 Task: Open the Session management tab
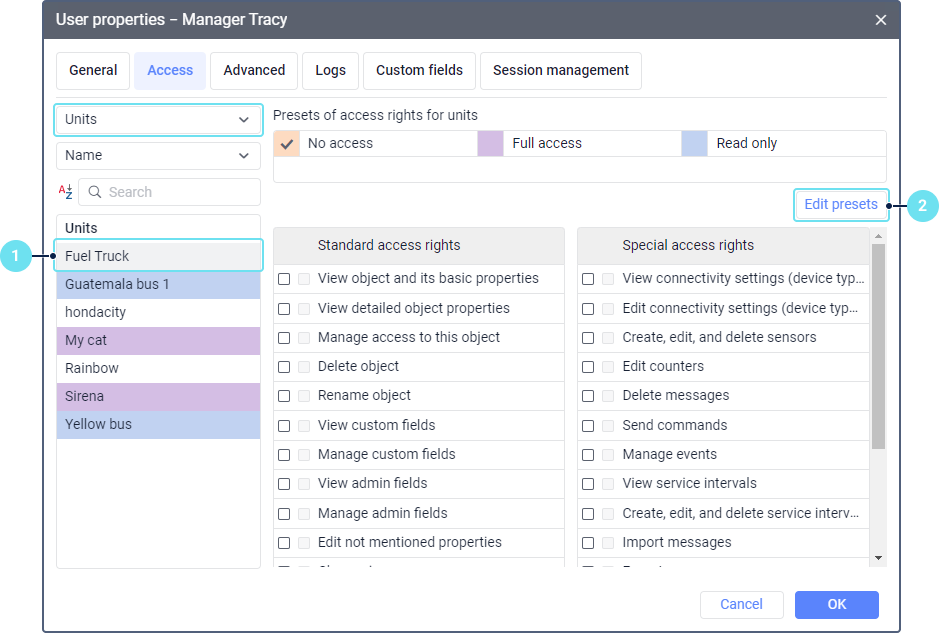click(x=561, y=70)
